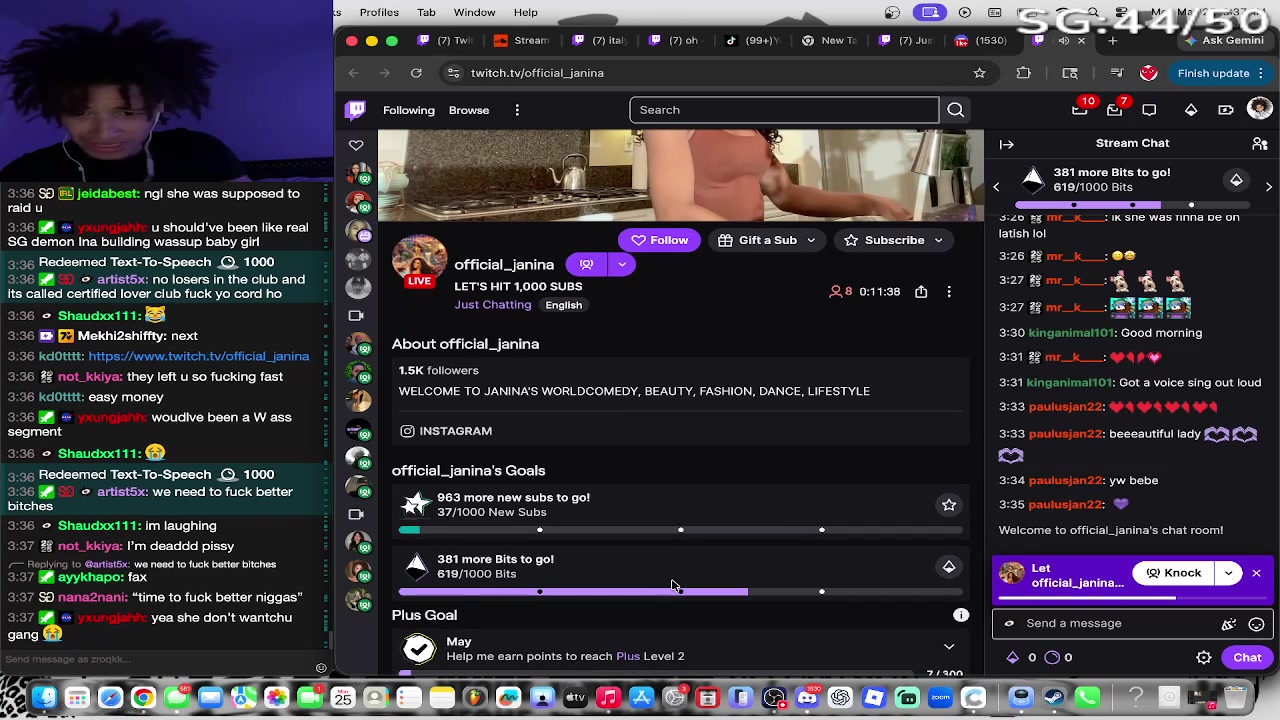Open the channel three-dot options menu
Image resolution: width=1280 pixels, height=720 pixels.
(949, 292)
